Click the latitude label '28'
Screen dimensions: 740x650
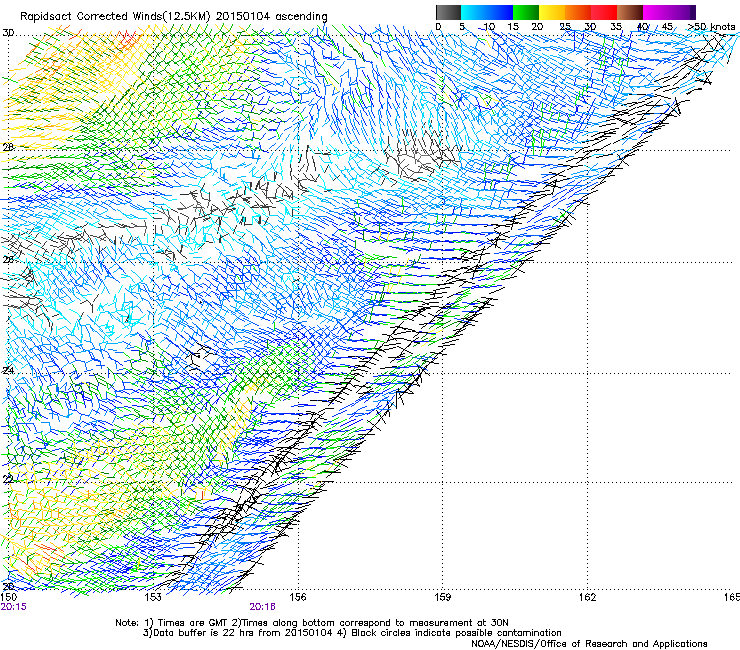pos(8,147)
